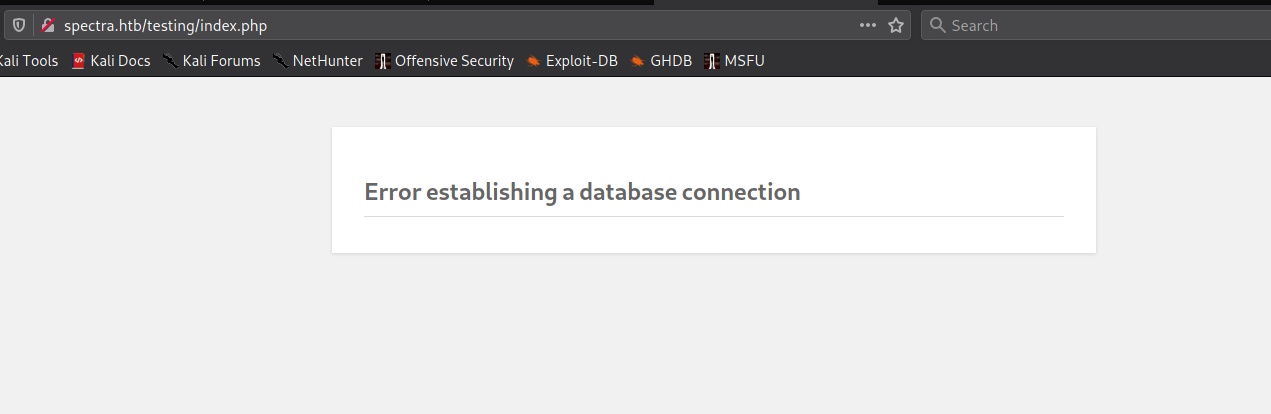
Task: Go to the NetHunter bookmark
Action: coord(327,61)
